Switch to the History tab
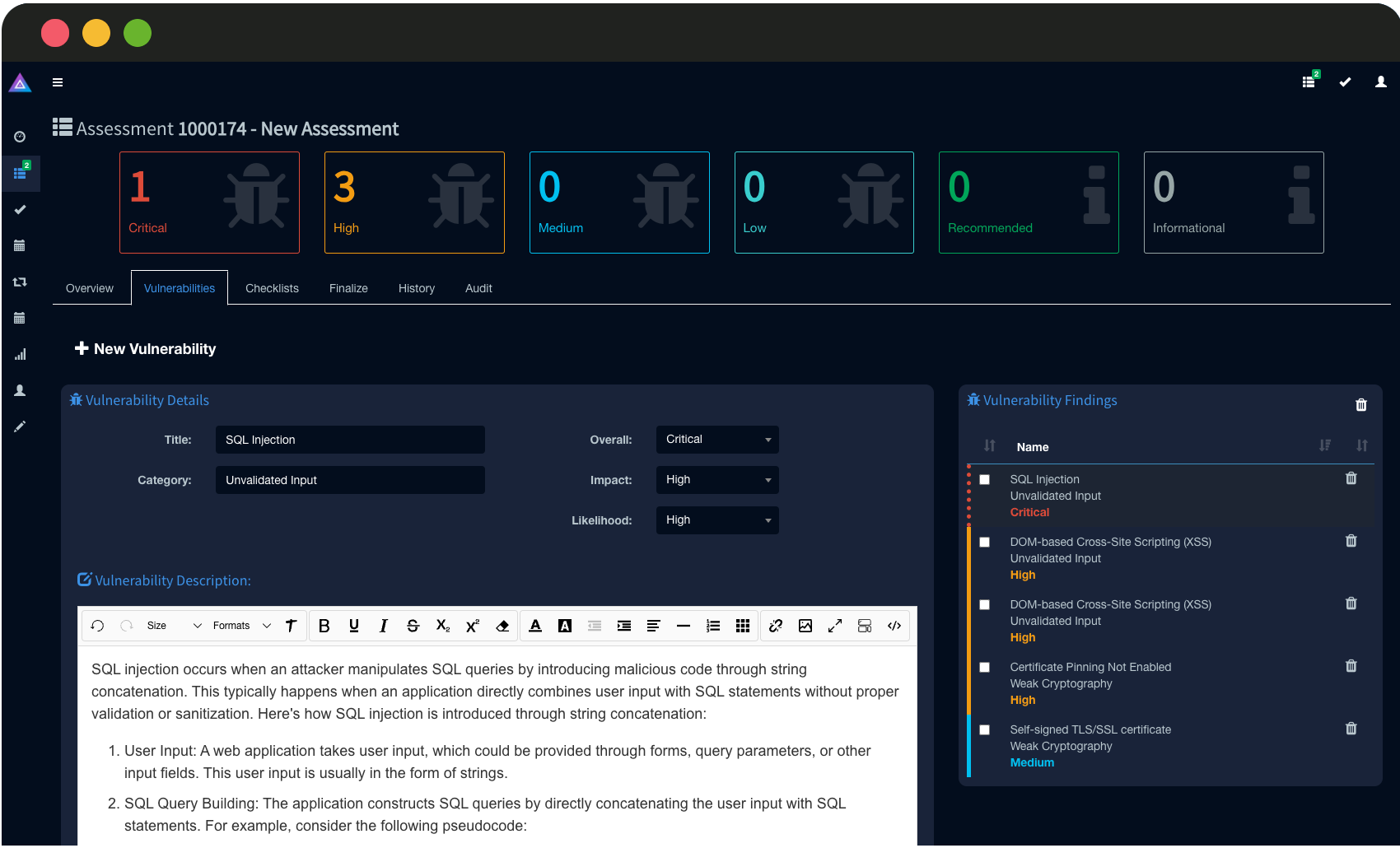Screen dimensions: 1400x848 (417, 288)
